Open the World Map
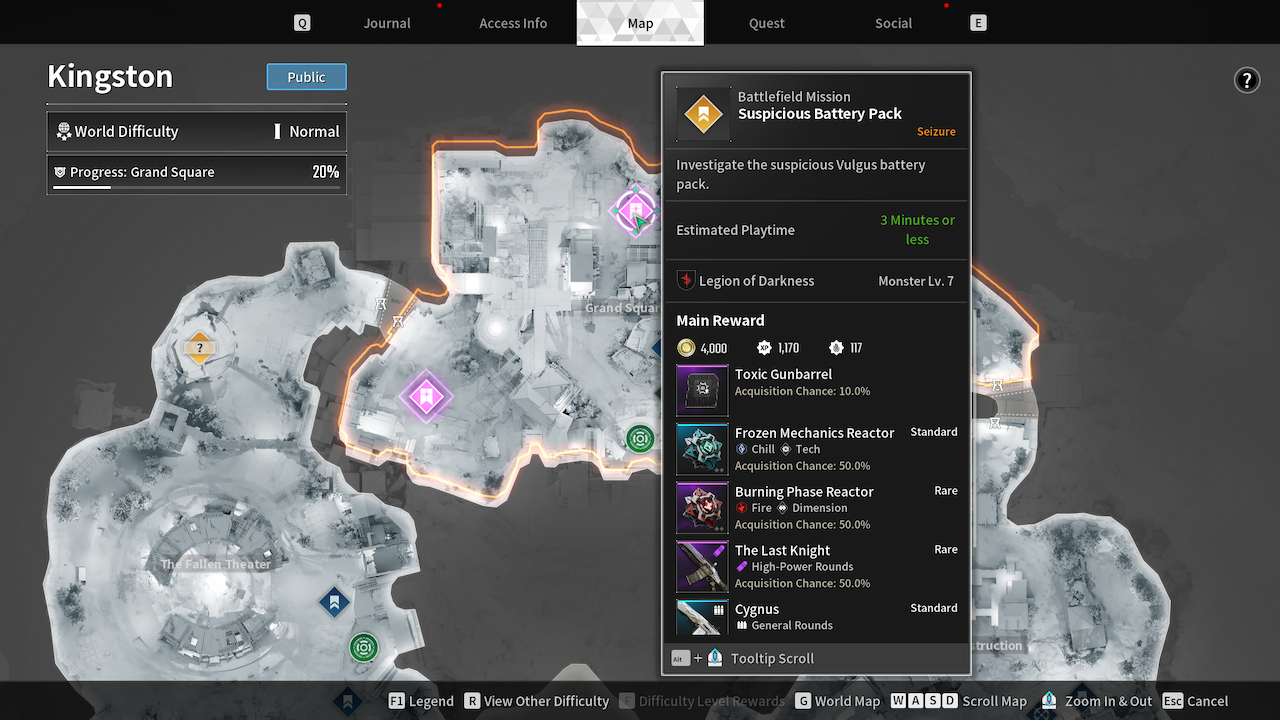Viewport: 1280px width, 720px height. (x=837, y=701)
